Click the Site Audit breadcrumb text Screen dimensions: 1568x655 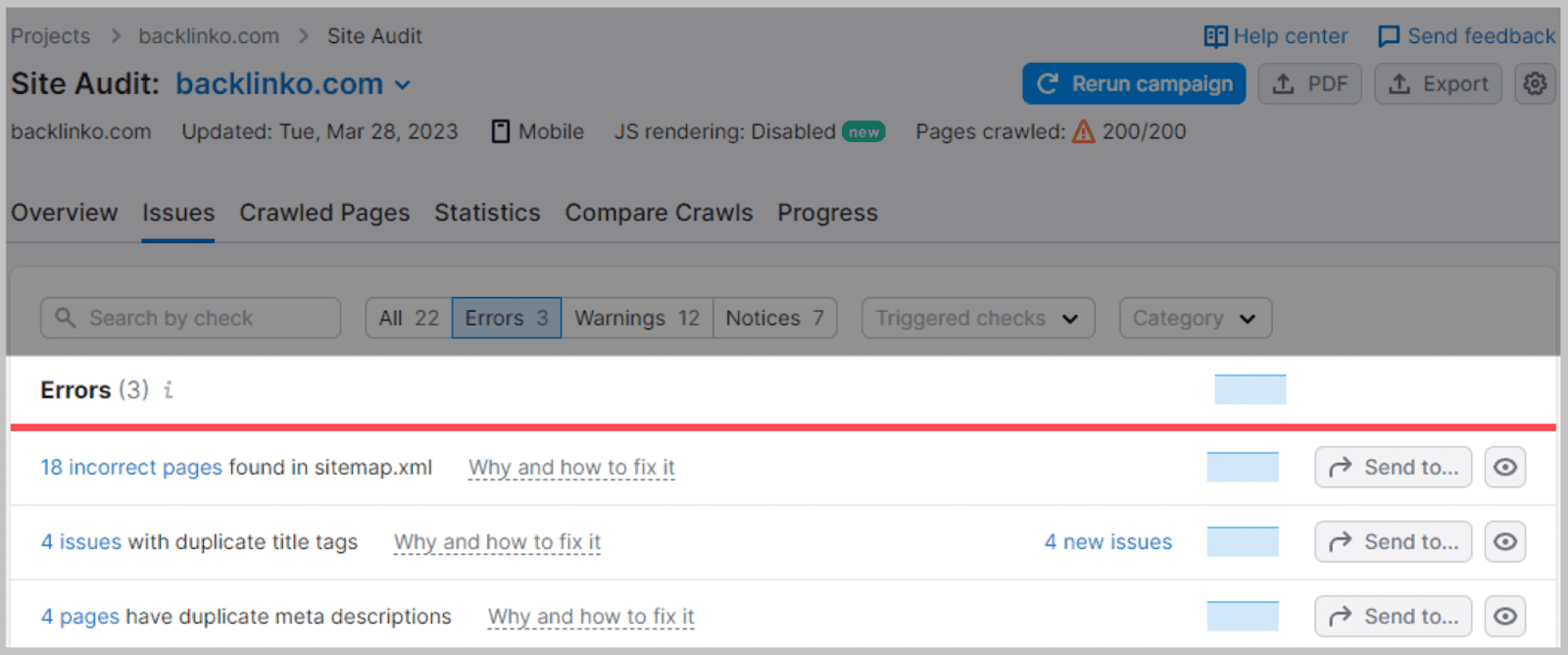coord(374,36)
